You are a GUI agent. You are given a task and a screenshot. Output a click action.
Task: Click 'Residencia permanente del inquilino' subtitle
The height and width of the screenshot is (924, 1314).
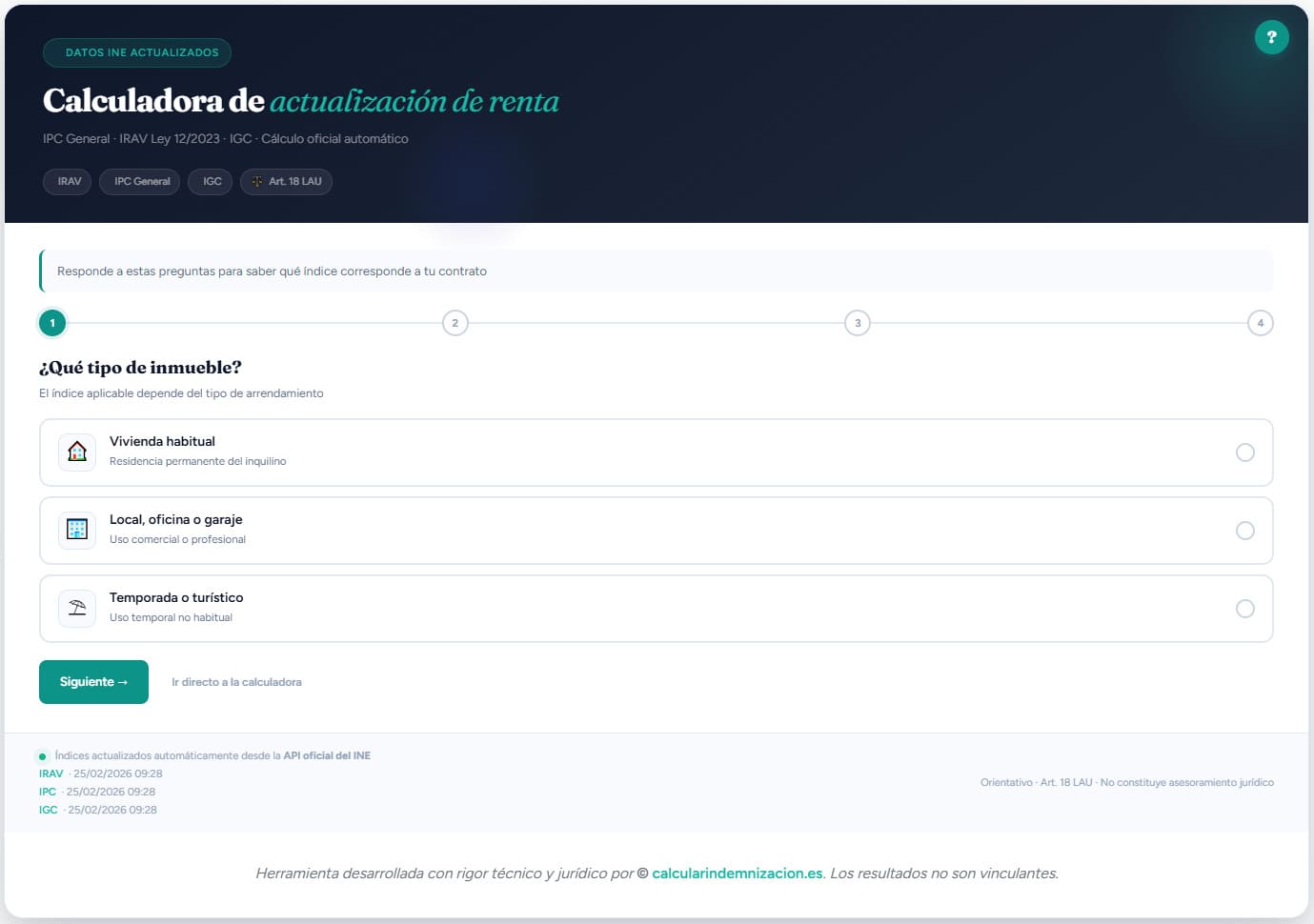click(197, 461)
